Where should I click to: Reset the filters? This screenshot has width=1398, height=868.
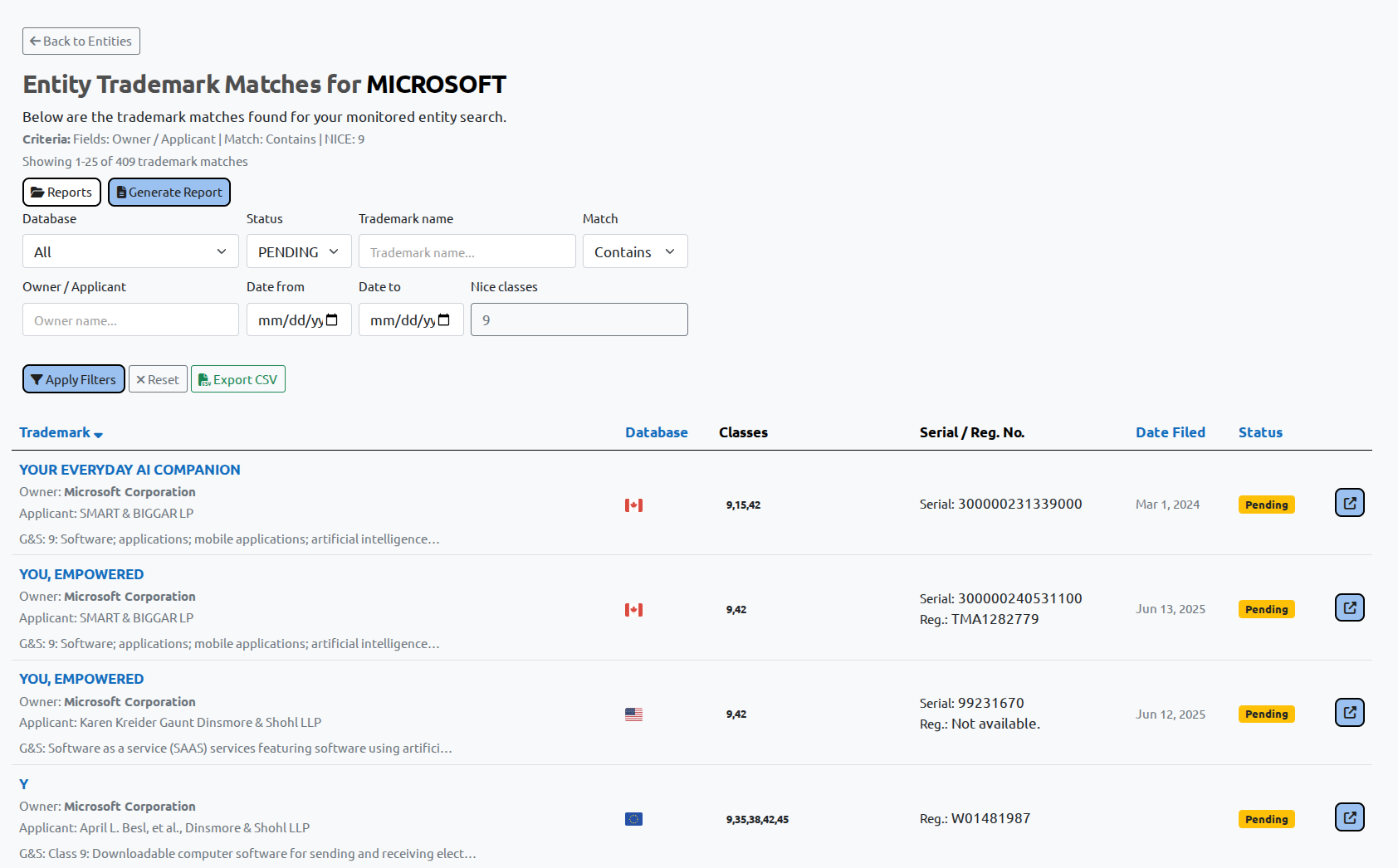tap(158, 379)
